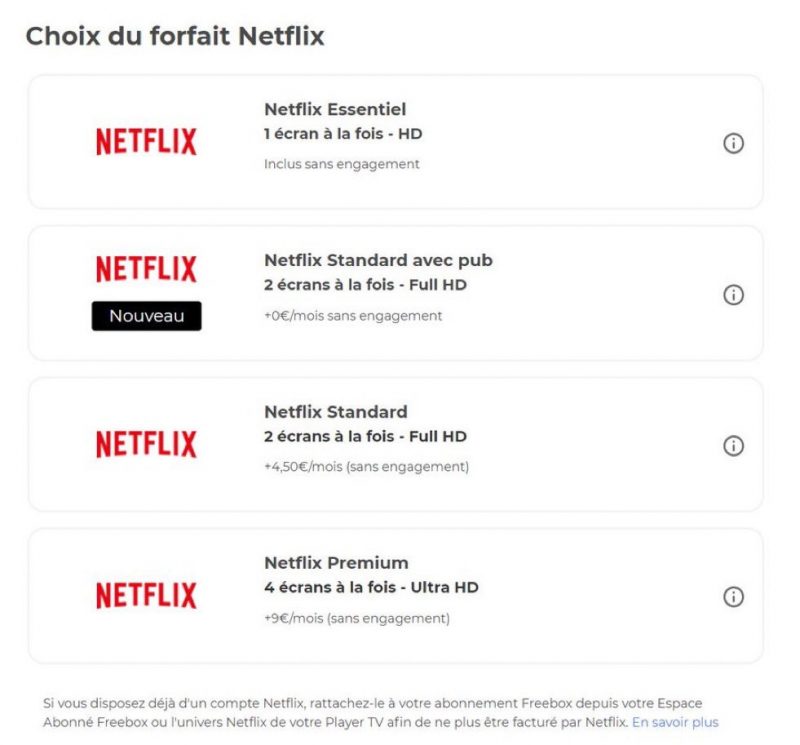Click Netflix logo in Premium card

(146, 595)
